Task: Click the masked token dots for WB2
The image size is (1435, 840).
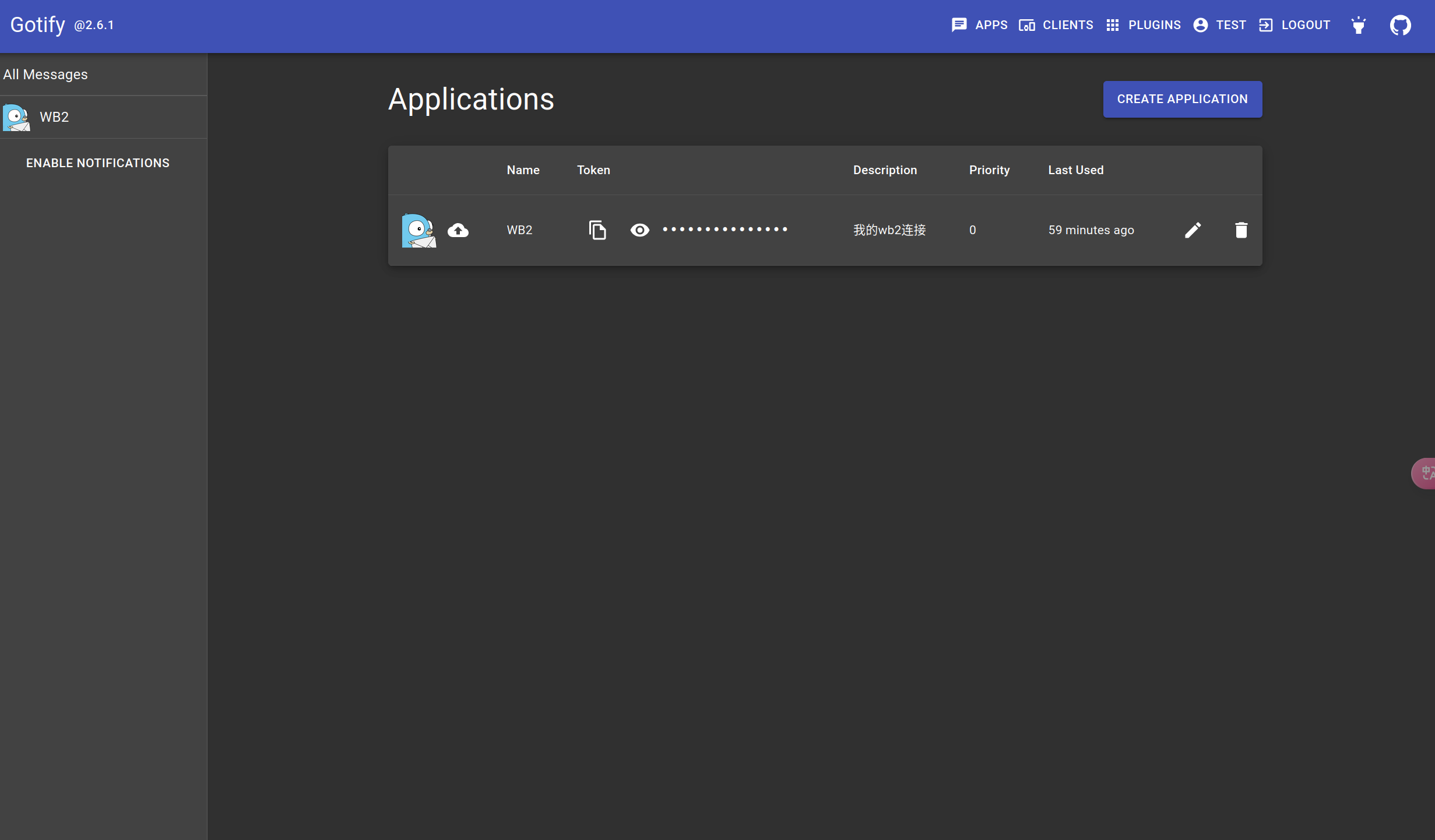Action: pos(725,230)
